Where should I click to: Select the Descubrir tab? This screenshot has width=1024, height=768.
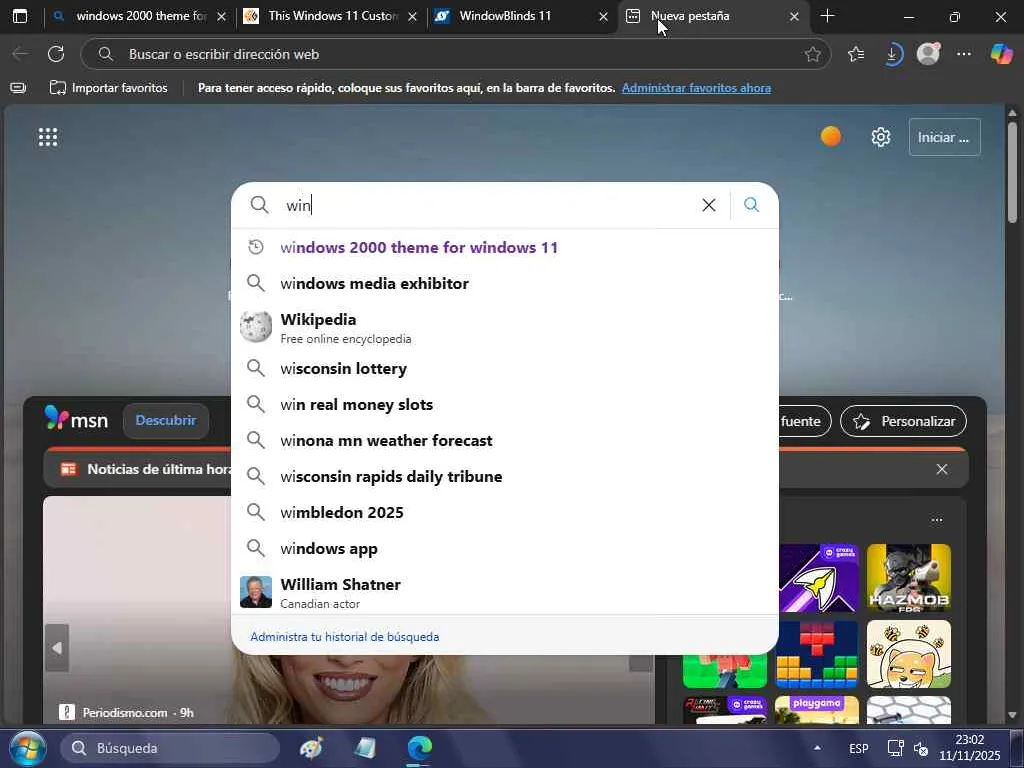point(165,421)
